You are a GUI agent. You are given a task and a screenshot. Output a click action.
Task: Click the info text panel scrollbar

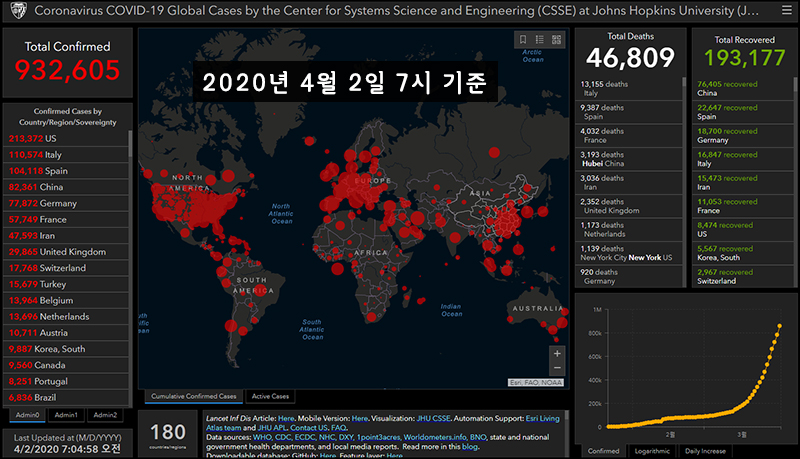coord(567,416)
